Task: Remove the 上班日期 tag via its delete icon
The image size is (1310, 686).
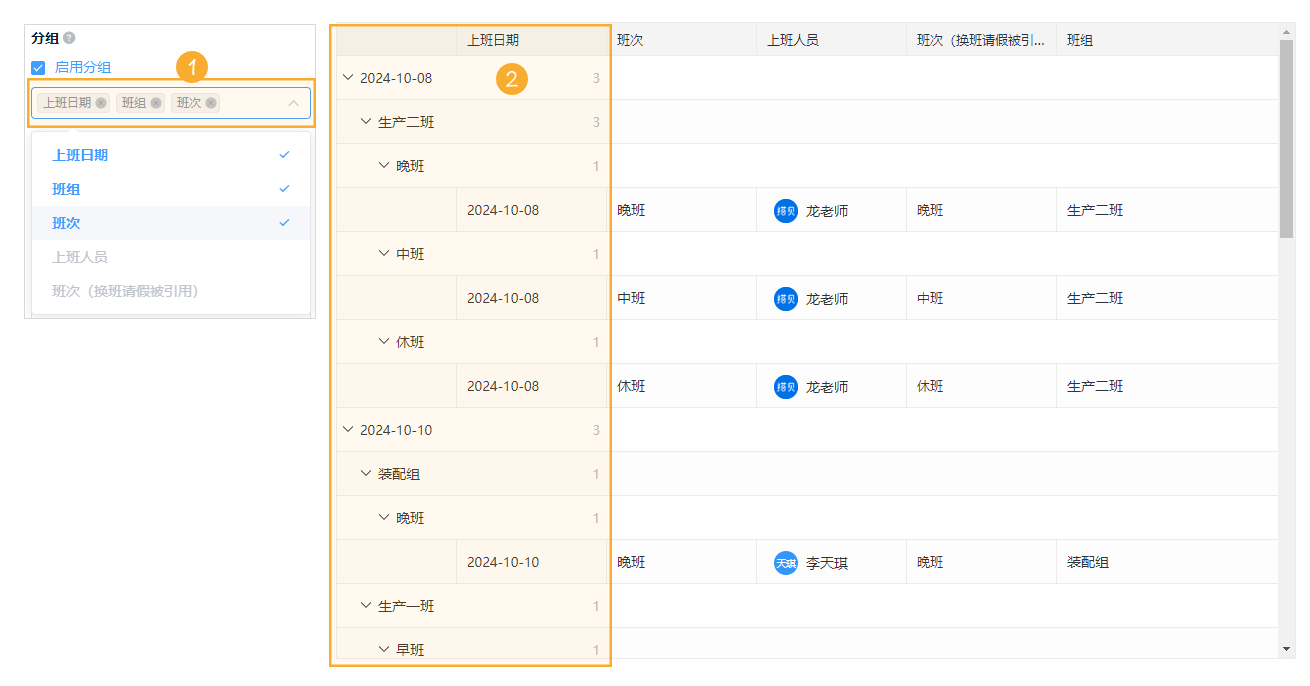Action: coord(102,102)
